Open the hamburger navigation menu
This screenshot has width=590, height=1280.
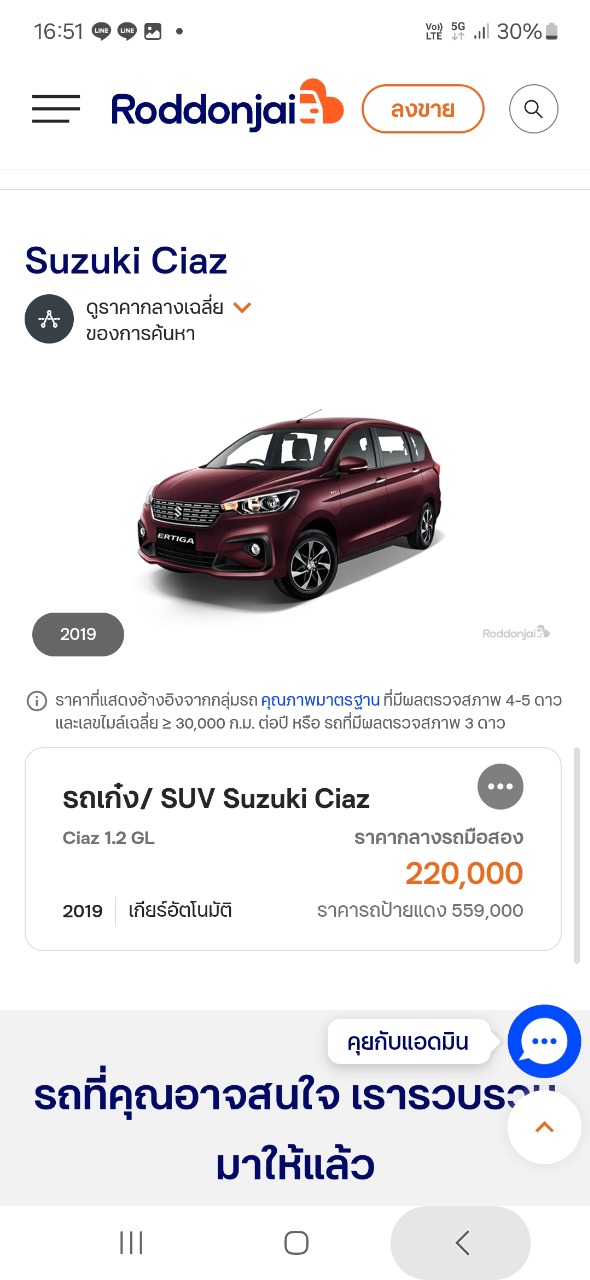56,109
